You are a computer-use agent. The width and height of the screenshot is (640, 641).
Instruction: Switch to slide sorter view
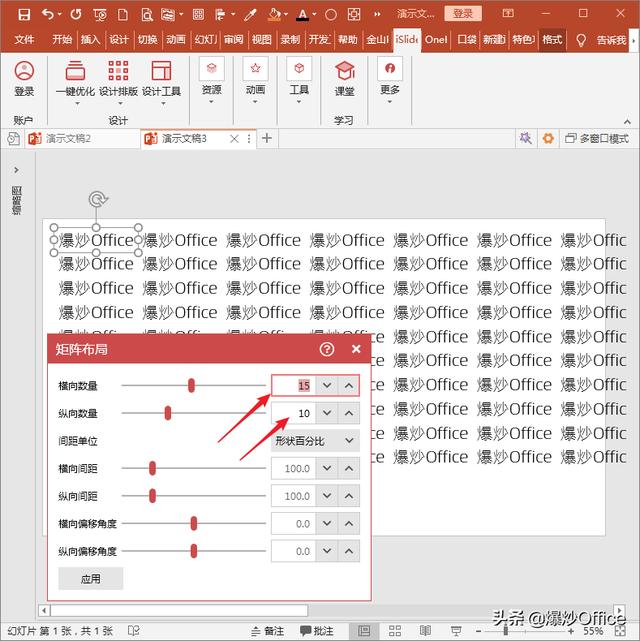[x=395, y=631]
